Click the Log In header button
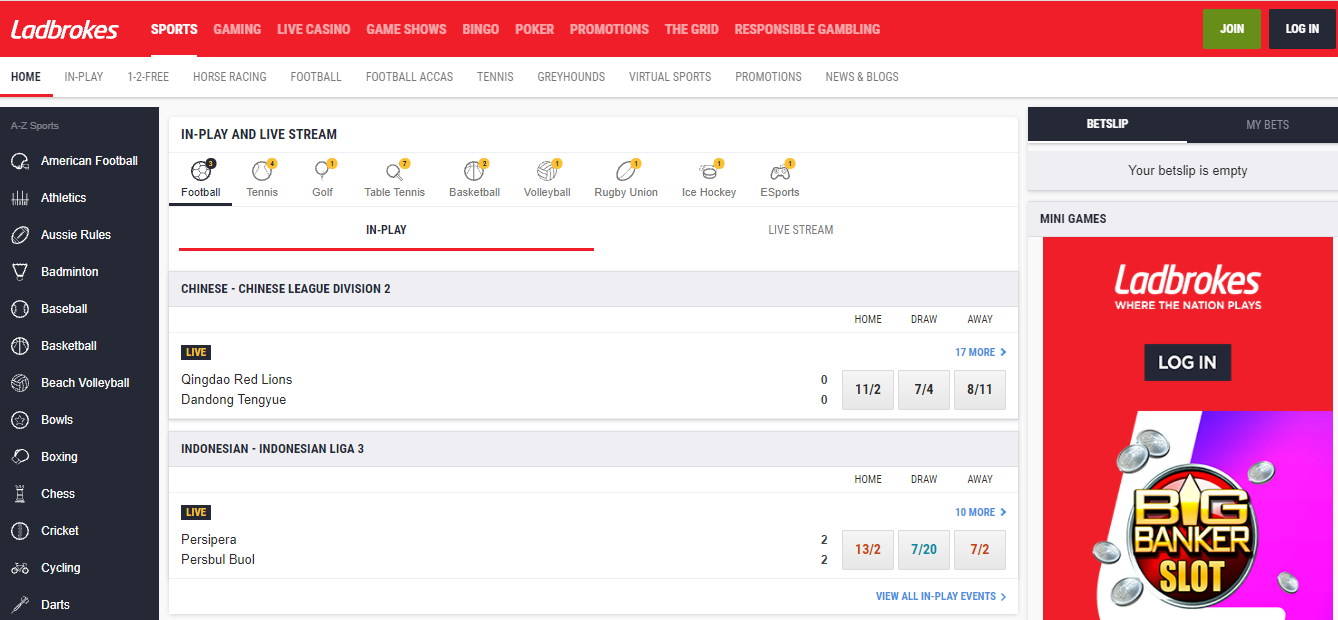1338x620 pixels. coord(1302,29)
